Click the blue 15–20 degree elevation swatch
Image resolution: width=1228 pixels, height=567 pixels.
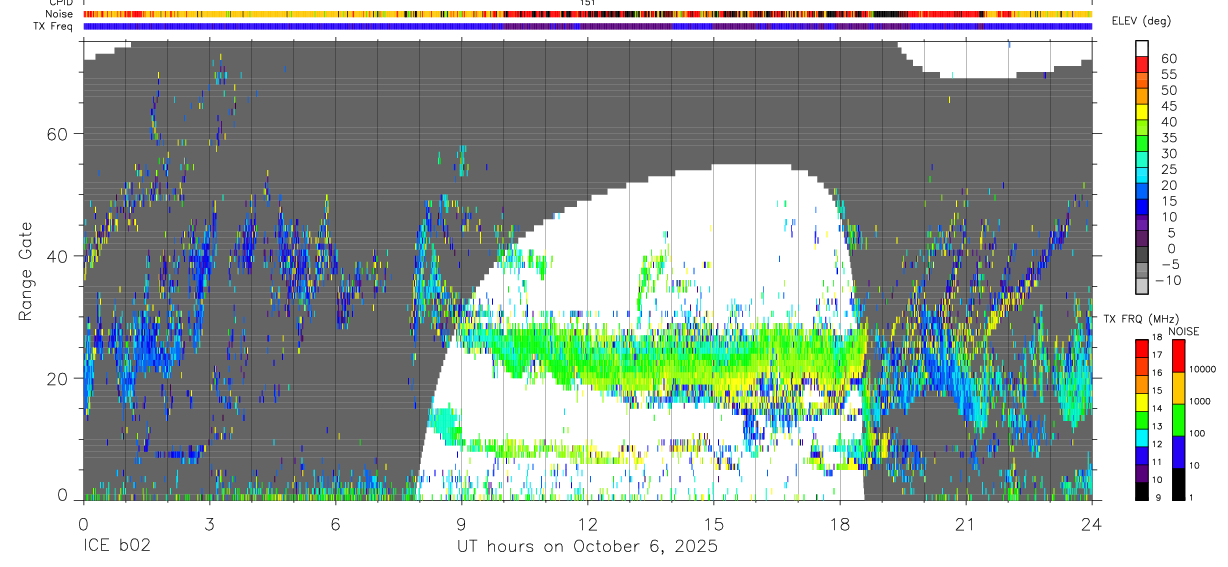pyautogui.click(x=1142, y=193)
